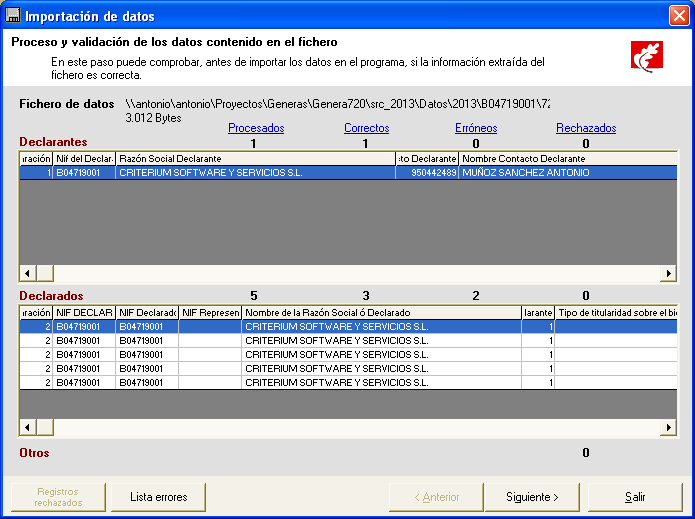Select Declarantes CRITERIUM SOFTWARE Y SERVICIOS S.L. cell
The height and width of the screenshot is (519, 695).
[255, 172]
